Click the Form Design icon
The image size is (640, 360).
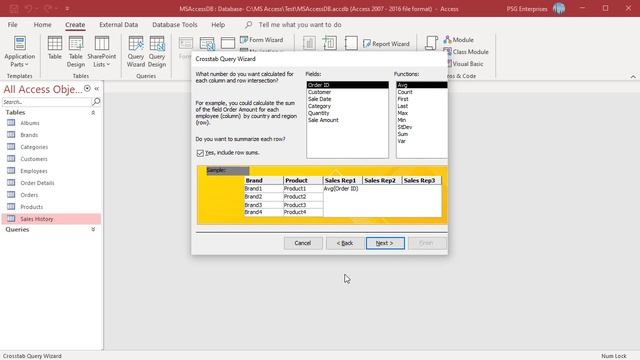point(207,43)
